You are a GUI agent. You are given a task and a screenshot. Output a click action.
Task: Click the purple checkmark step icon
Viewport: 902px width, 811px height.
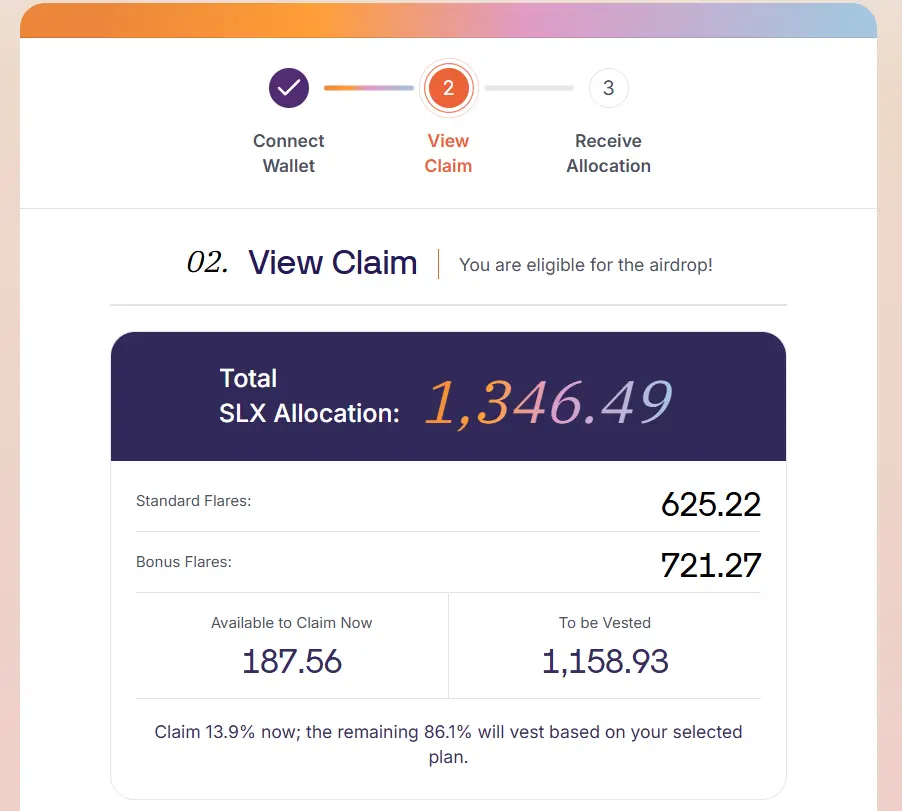click(289, 88)
